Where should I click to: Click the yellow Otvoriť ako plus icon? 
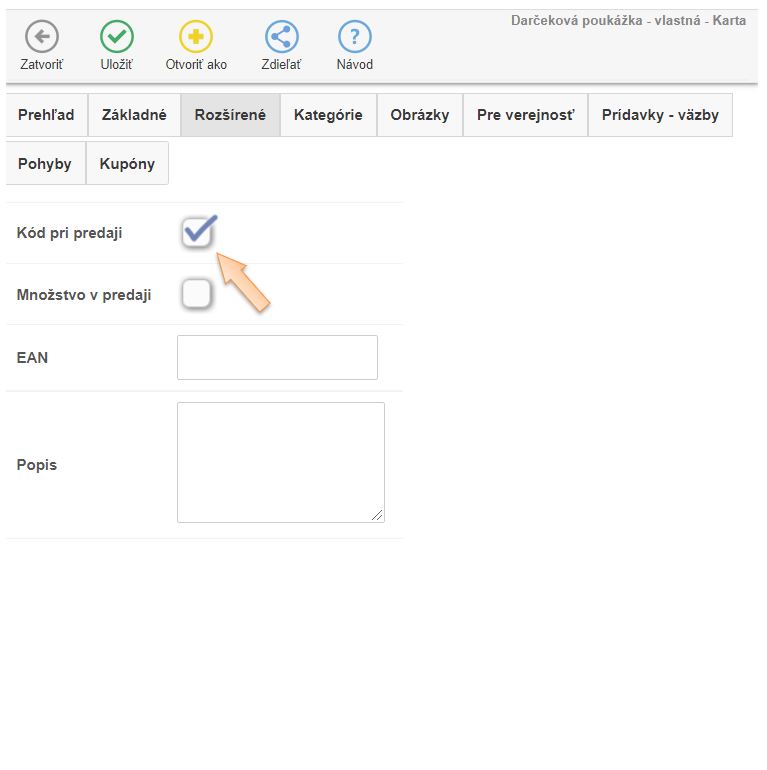tap(196, 38)
